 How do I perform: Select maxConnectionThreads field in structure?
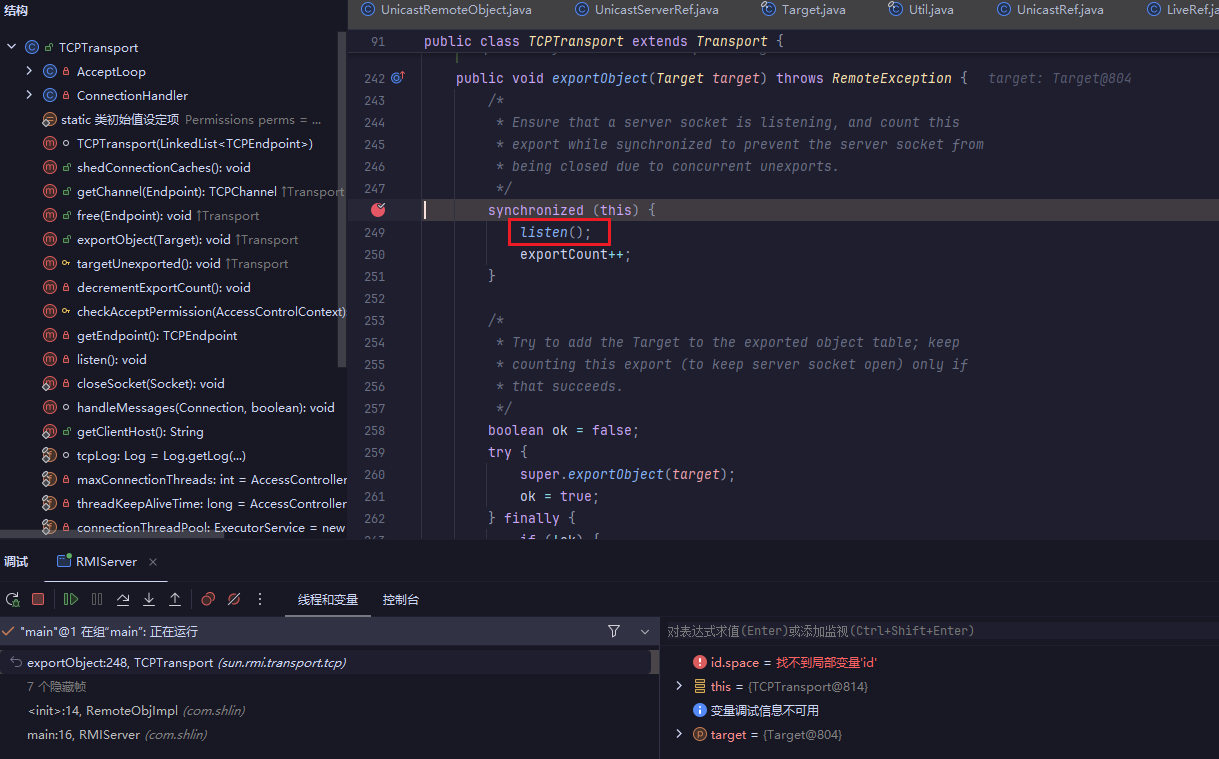(x=194, y=479)
